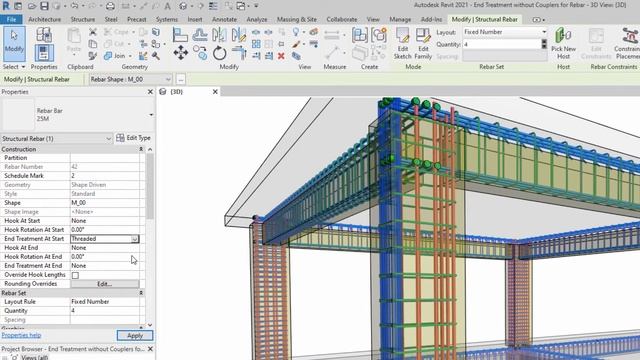The height and width of the screenshot is (360, 640).
Task: Click Edit Sketch in Mode panel
Action: 402,44
